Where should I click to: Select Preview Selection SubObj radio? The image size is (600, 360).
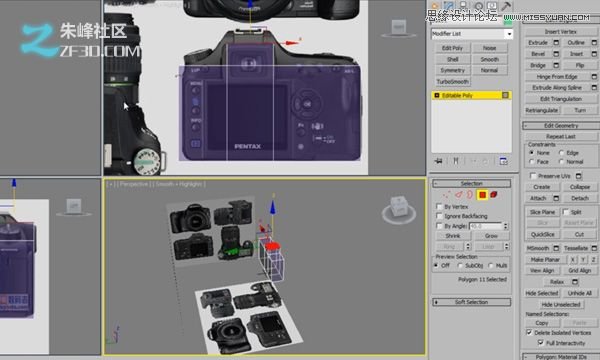click(x=460, y=265)
